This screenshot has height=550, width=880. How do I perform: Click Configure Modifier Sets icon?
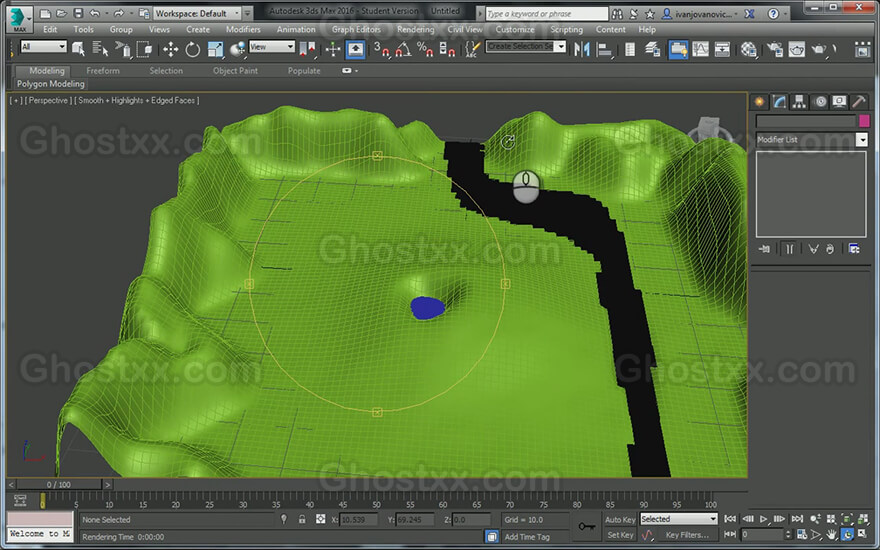854,249
